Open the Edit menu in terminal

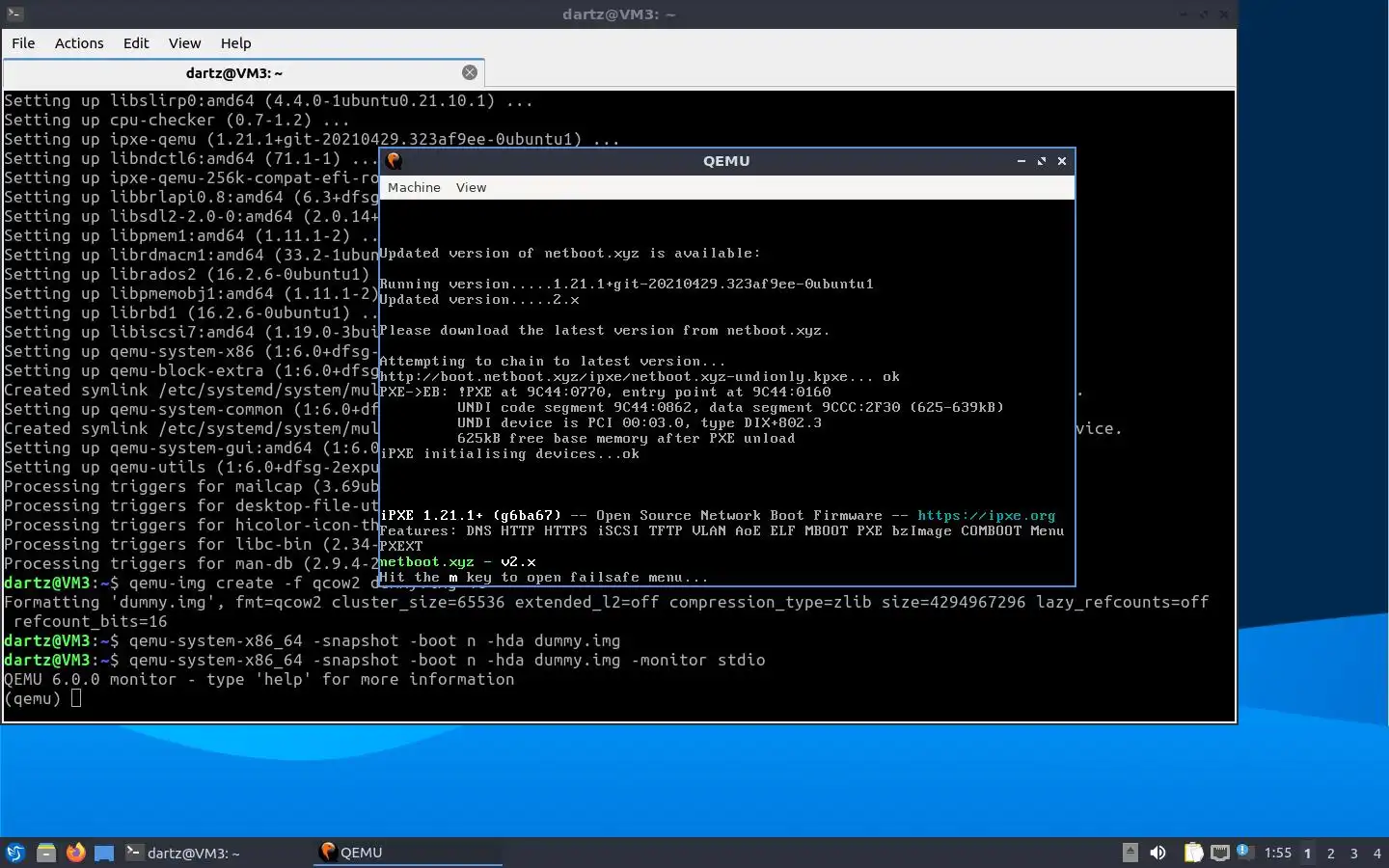[136, 43]
